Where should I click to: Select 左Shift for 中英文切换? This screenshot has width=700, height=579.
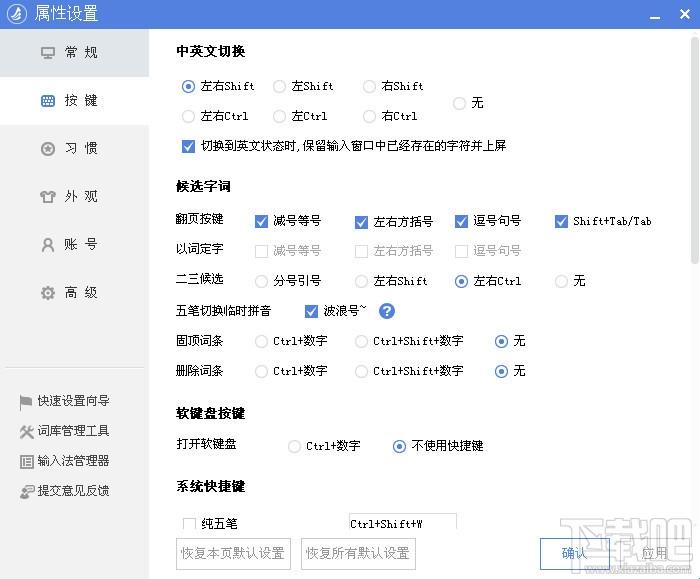tap(279, 86)
